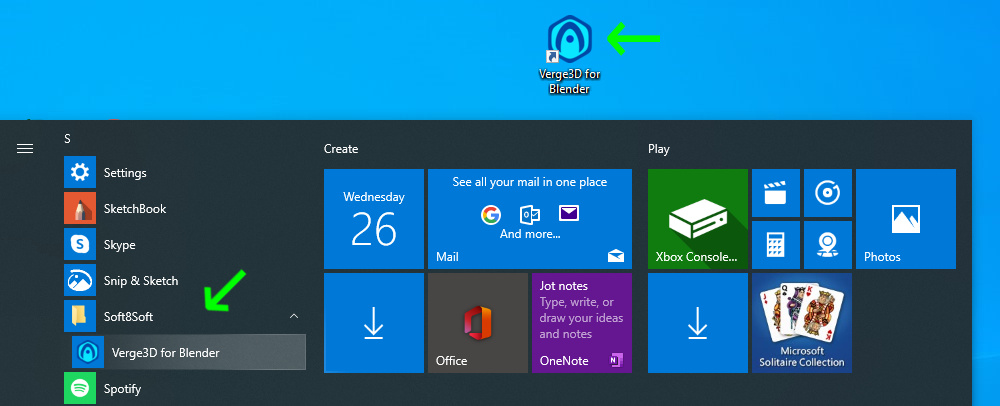
Task: Click the download tile under Play
Action: click(x=698, y=323)
